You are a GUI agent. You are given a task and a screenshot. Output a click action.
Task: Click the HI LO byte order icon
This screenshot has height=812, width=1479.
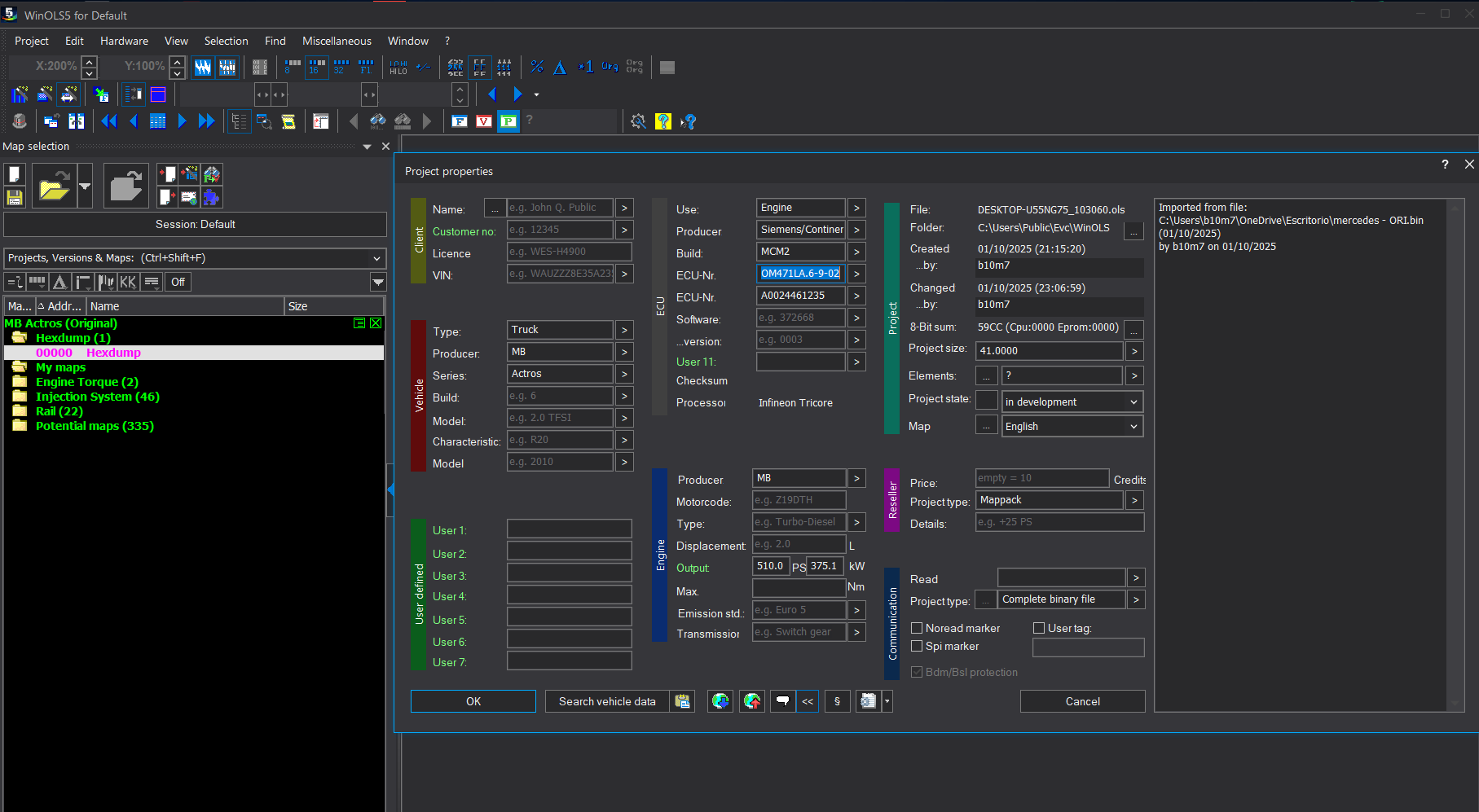pyautogui.click(x=398, y=67)
